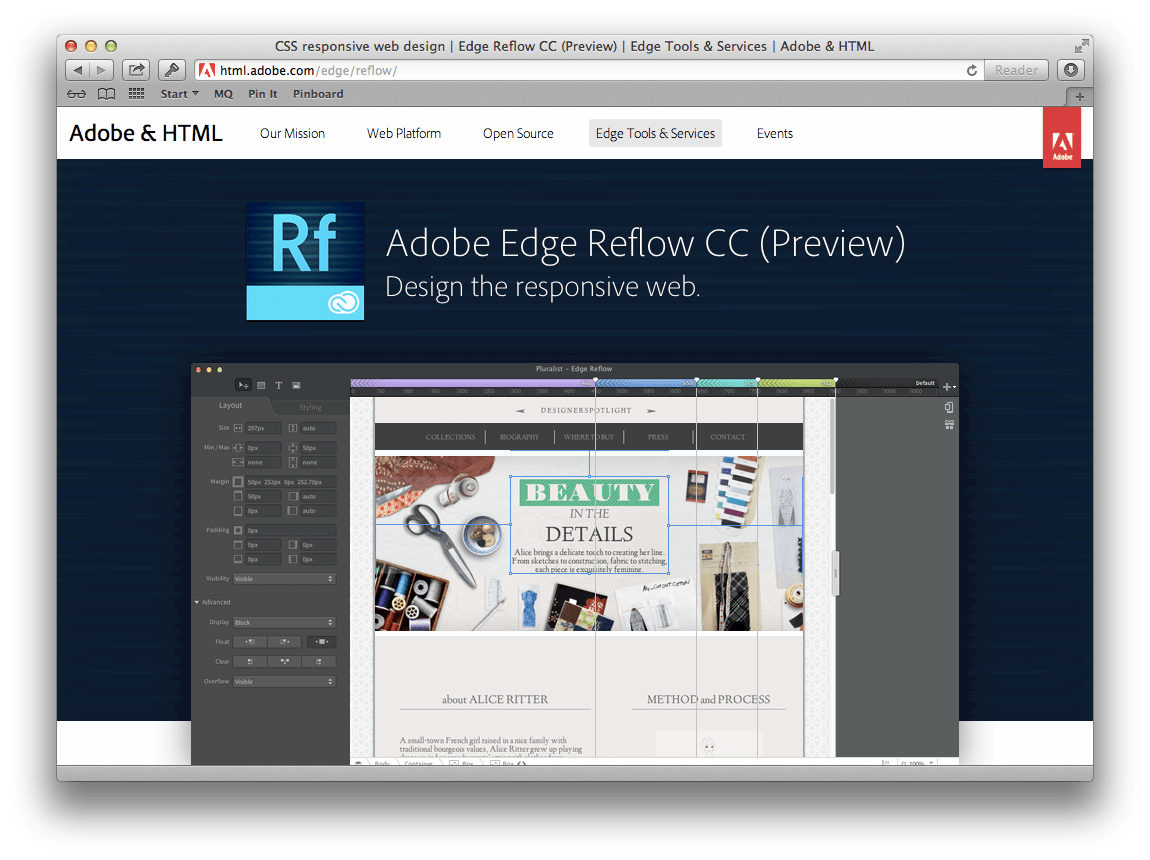Toggle all-sides Padding box icon
Image resolution: width=1150 pixels, height=860 pixels.
[238, 530]
